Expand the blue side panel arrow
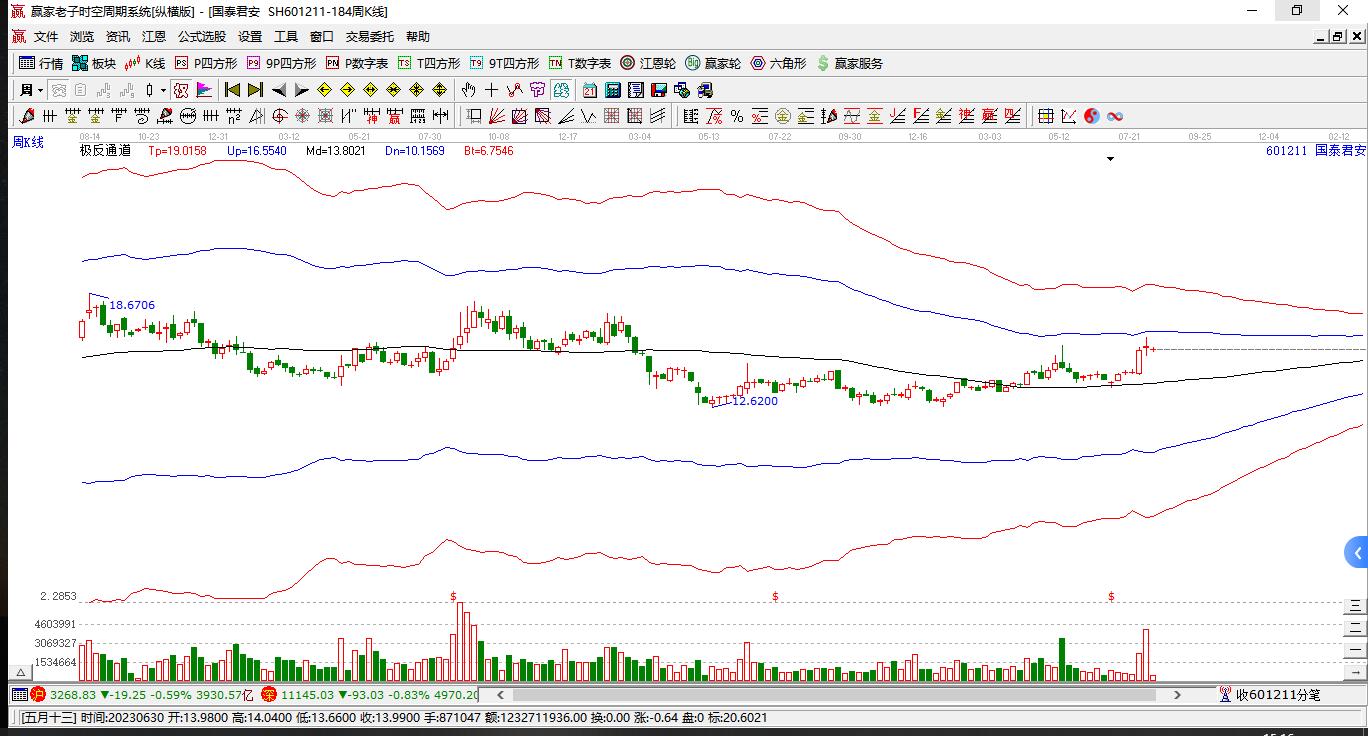The width and height of the screenshot is (1368, 736). (x=1356, y=552)
